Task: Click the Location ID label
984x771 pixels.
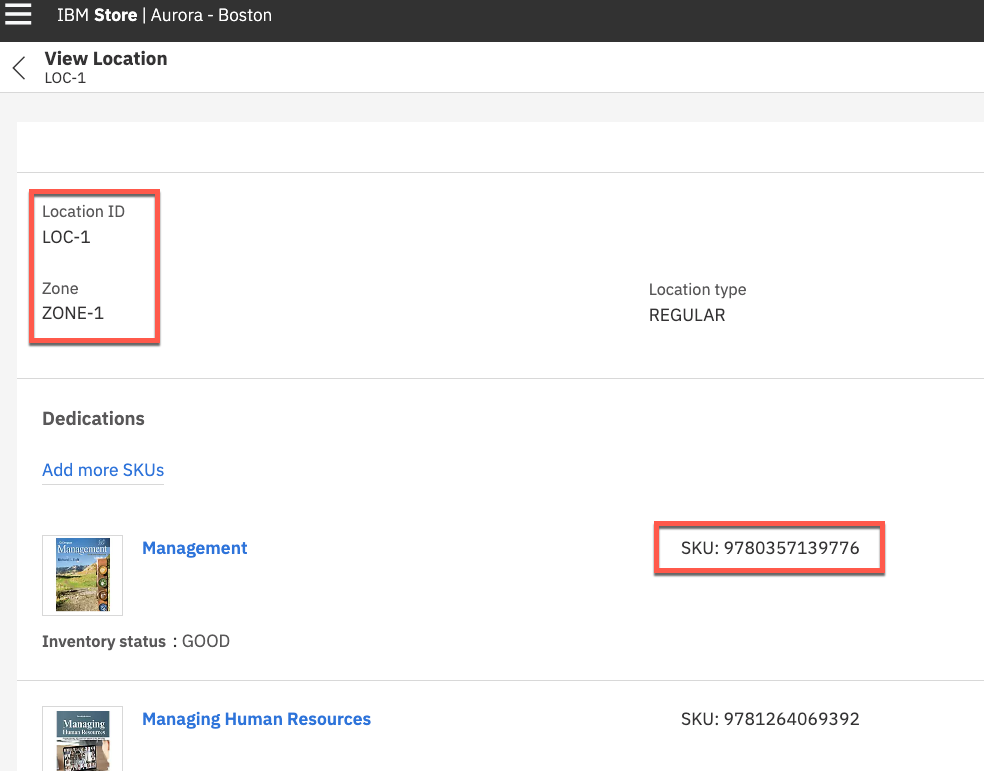Action: pos(83,211)
